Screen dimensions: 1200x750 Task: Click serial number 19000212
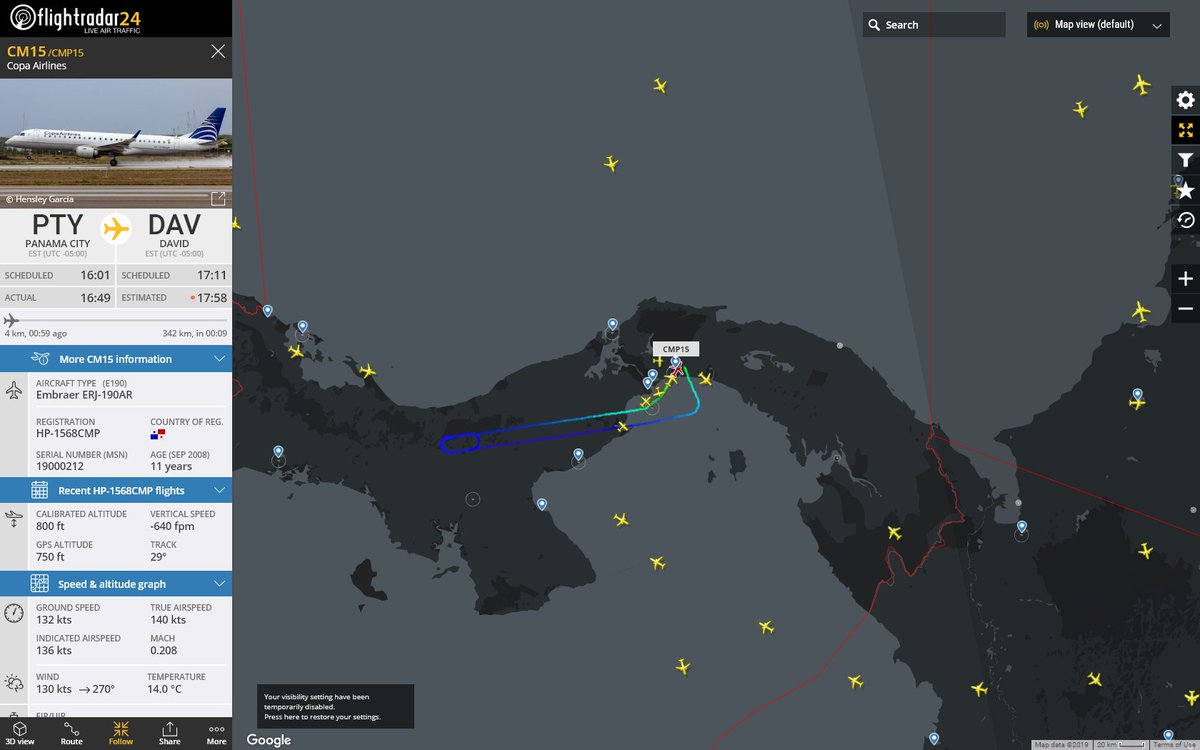59,466
